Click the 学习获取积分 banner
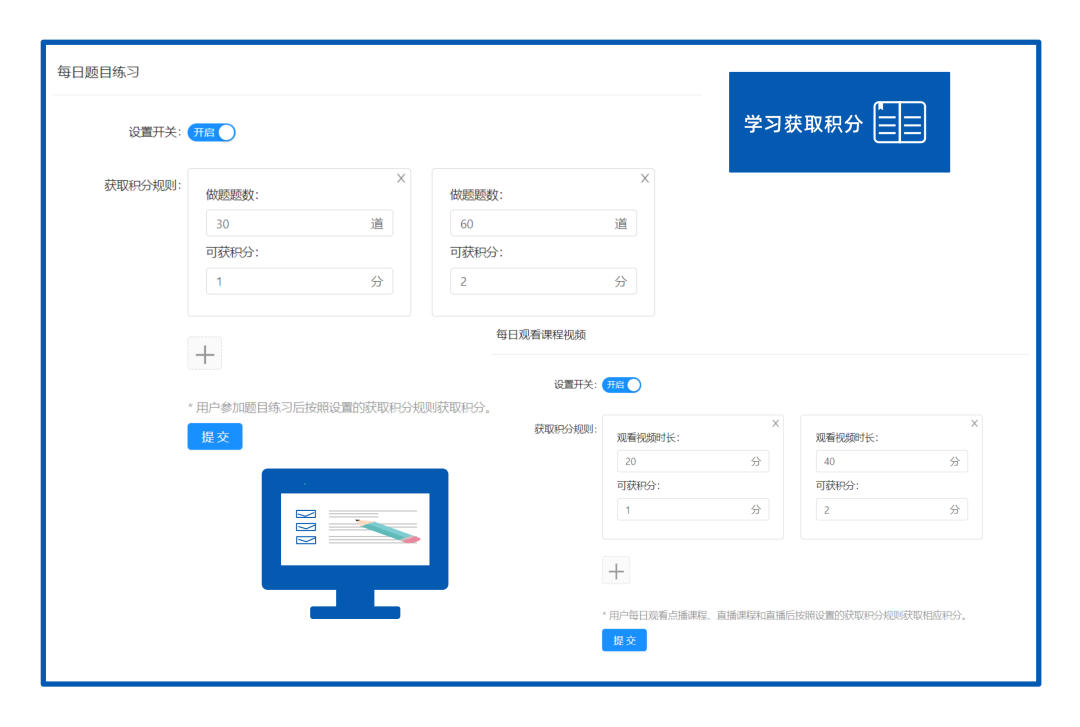1080x727 pixels. 839,121
